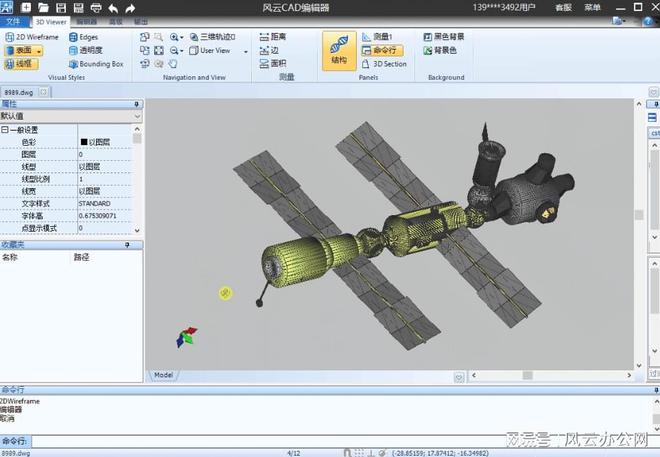The width and height of the screenshot is (660, 457).
Task: Select the 2D Wireframe visual style
Action: pyautogui.click(x=31, y=37)
